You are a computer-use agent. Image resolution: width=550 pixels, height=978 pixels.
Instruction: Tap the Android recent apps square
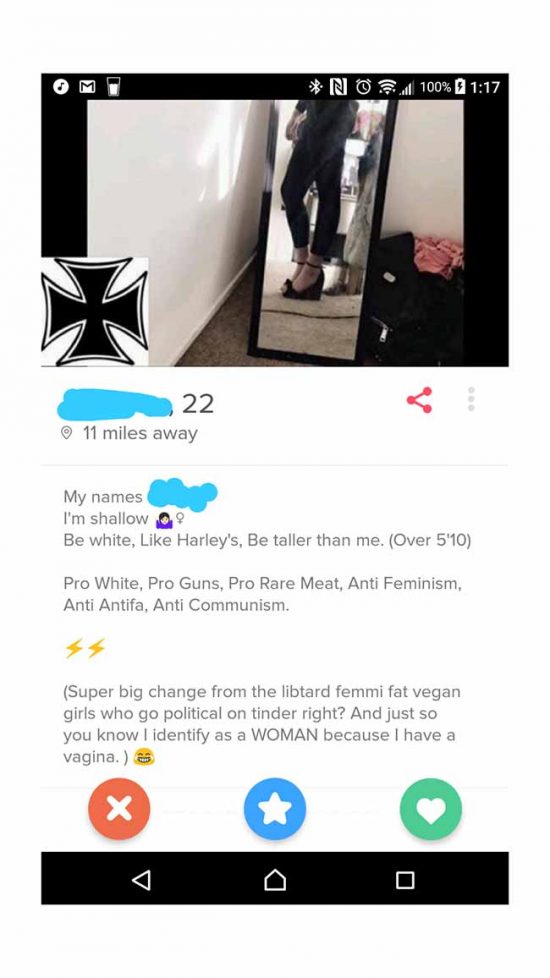(x=405, y=879)
